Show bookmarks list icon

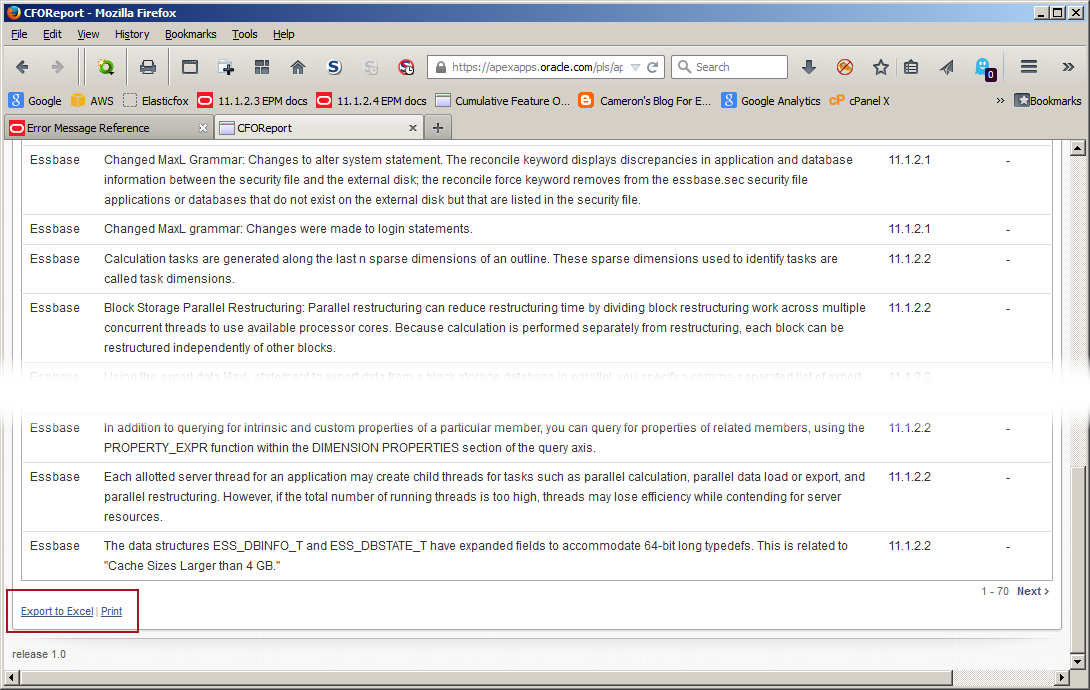[x=911, y=67]
